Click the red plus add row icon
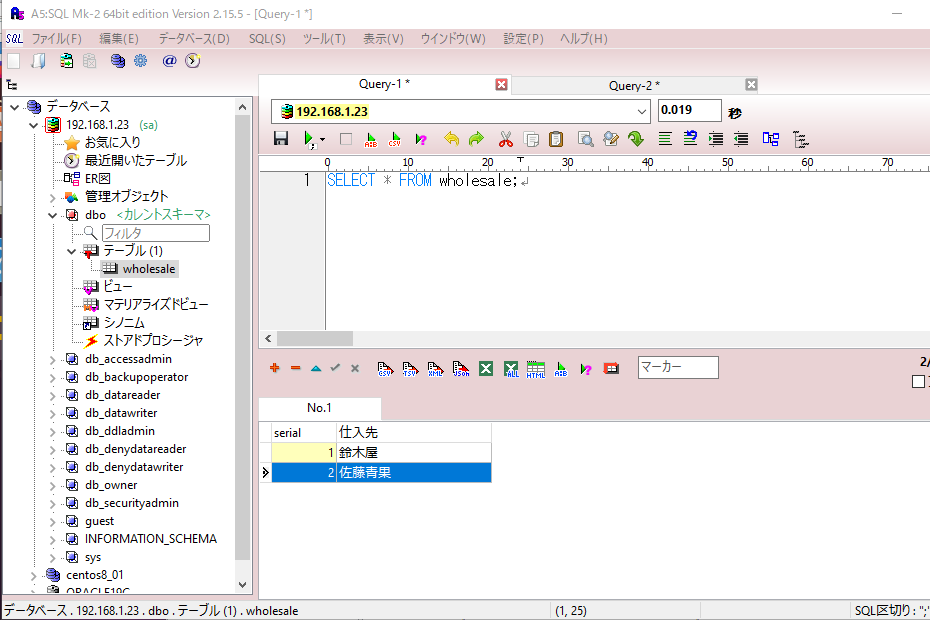This screenshot has height=620, width=930. [x=275, y=368]
